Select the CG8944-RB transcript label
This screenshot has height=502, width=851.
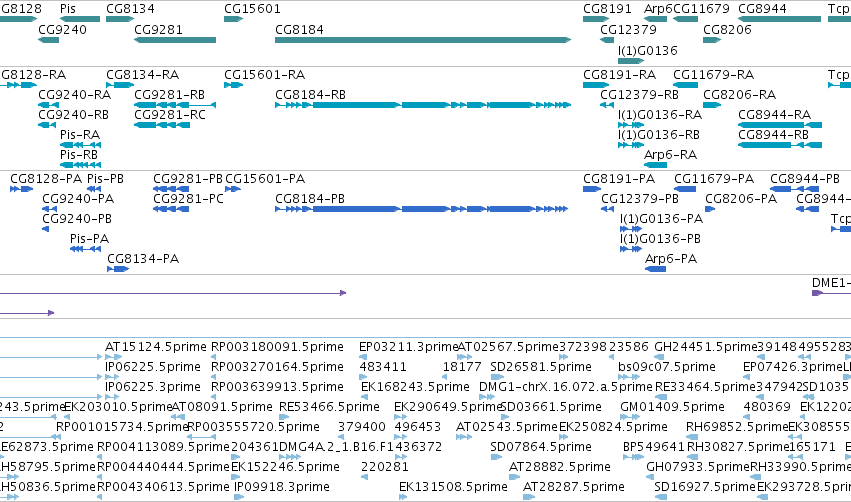click(773, 135)
